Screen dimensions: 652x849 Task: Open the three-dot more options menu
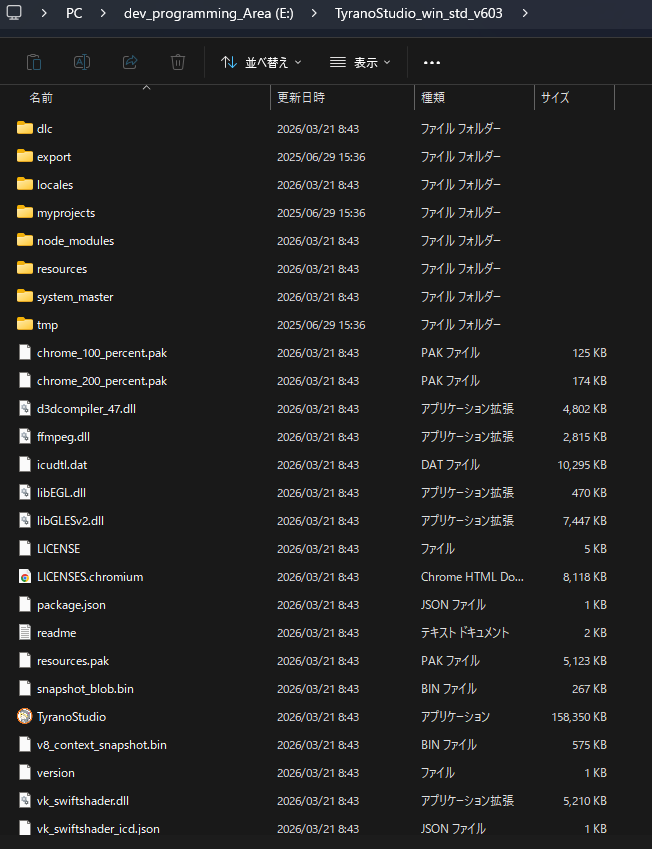[x=432, y=62]
